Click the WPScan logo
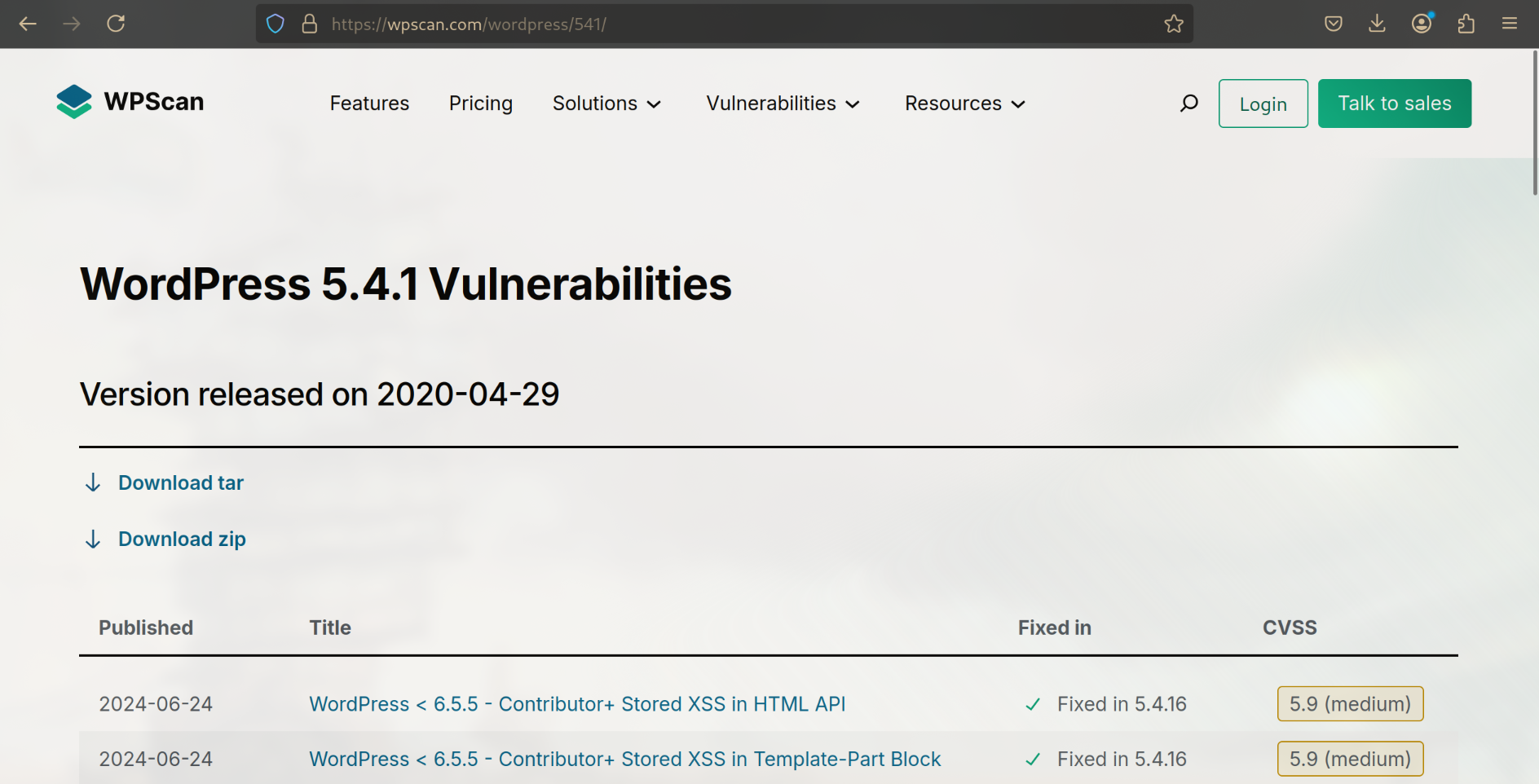 pyautogui.click(x=130, y=102)
